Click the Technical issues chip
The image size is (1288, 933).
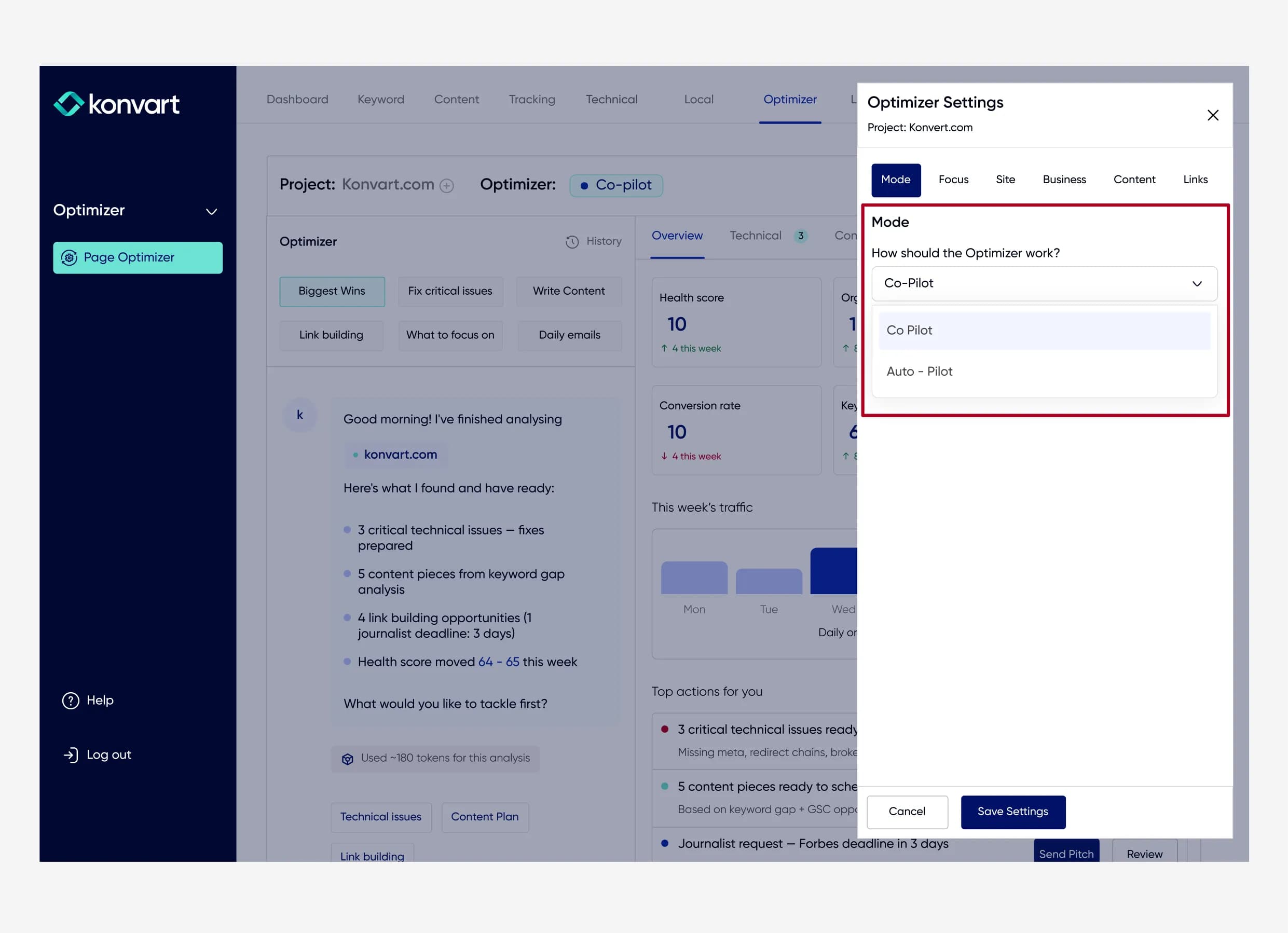point(380,817)
